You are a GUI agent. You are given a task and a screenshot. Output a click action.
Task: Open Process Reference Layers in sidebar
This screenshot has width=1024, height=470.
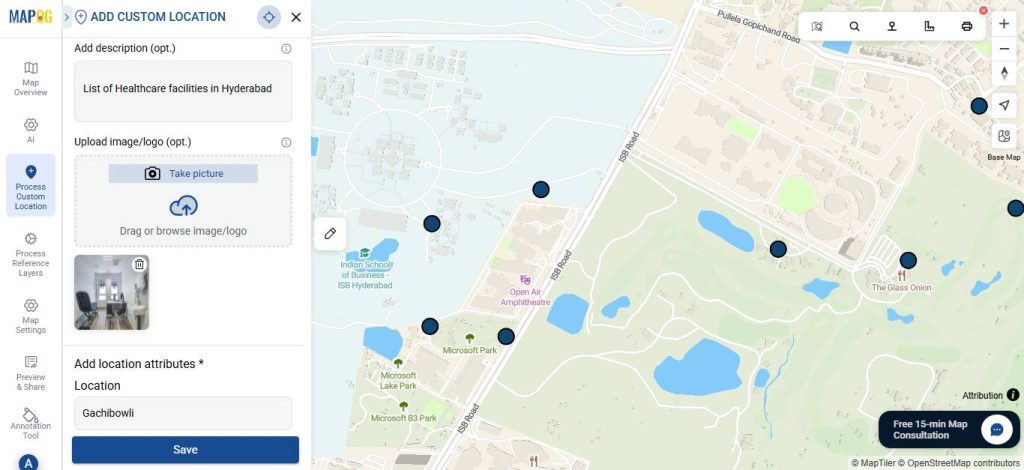click(x=31, y=255)
